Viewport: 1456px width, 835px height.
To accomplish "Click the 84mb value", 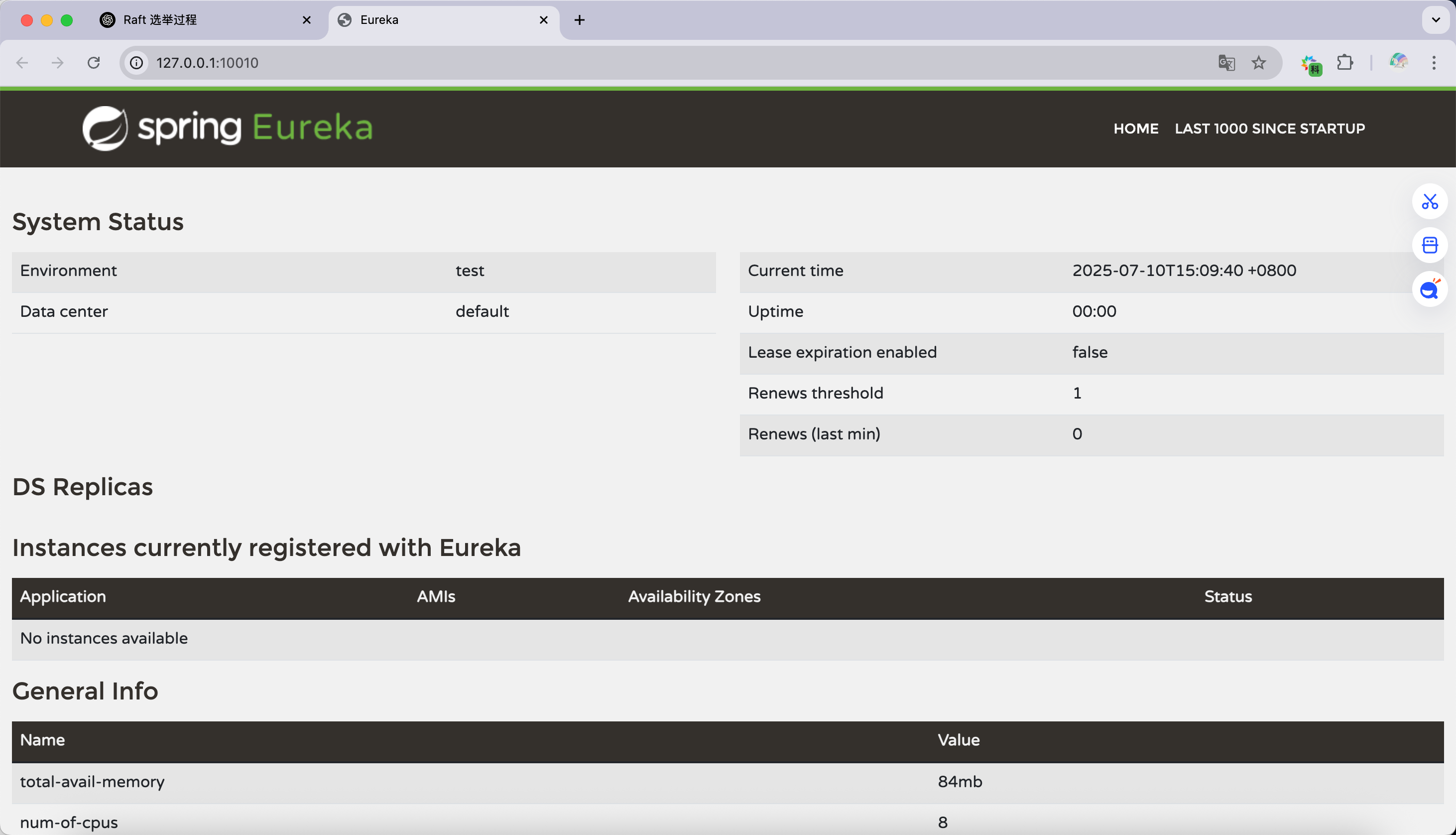I will [x=960, y=782].
